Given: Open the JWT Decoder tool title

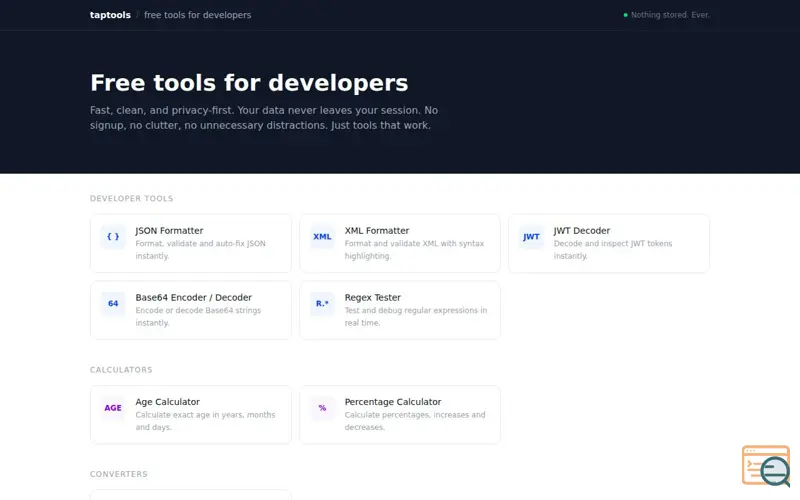Looking at the screenshot, I should (582, 231).
